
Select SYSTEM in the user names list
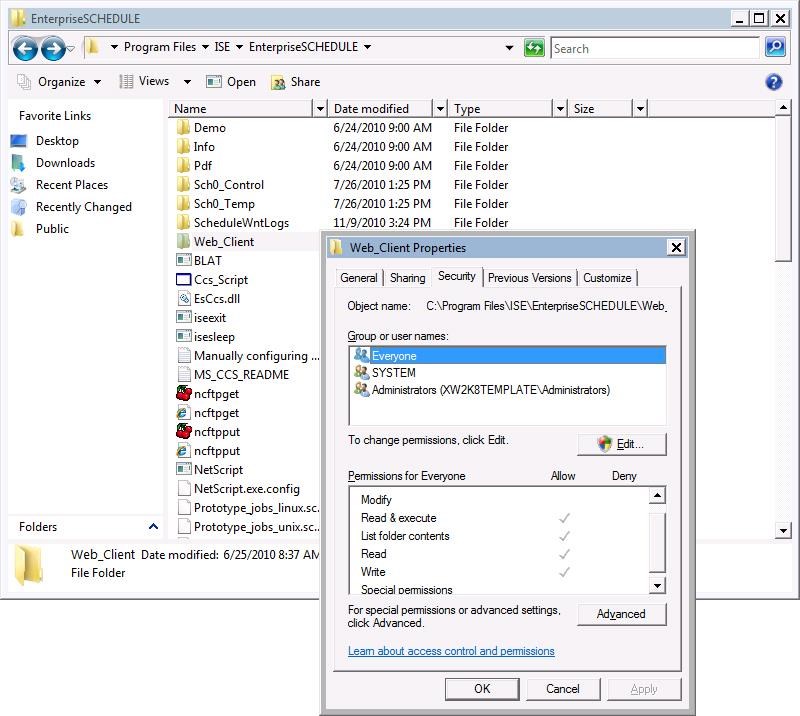[x=393, y=373]
